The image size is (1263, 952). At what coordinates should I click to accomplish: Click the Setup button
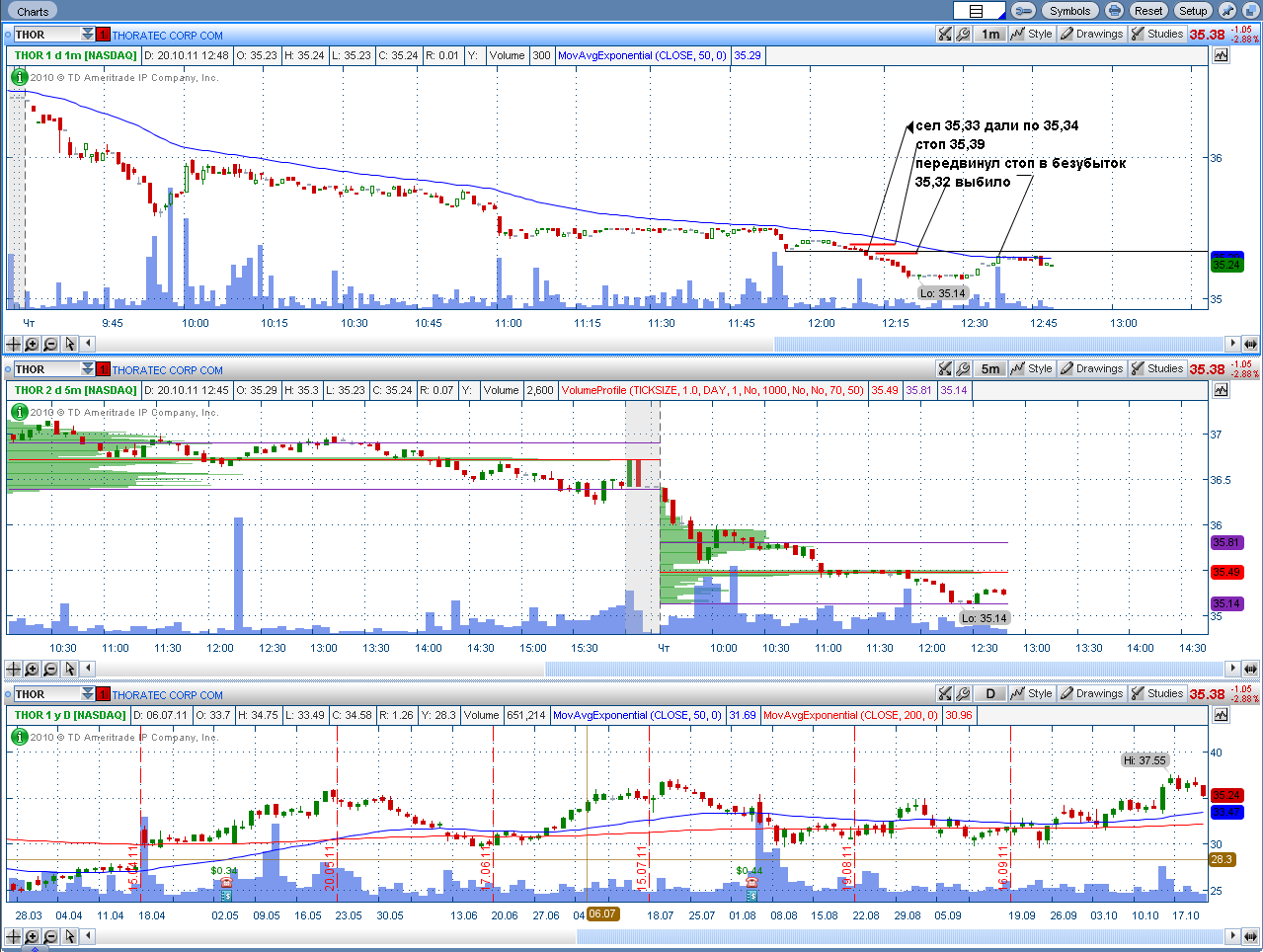(x=1193, y=11)
